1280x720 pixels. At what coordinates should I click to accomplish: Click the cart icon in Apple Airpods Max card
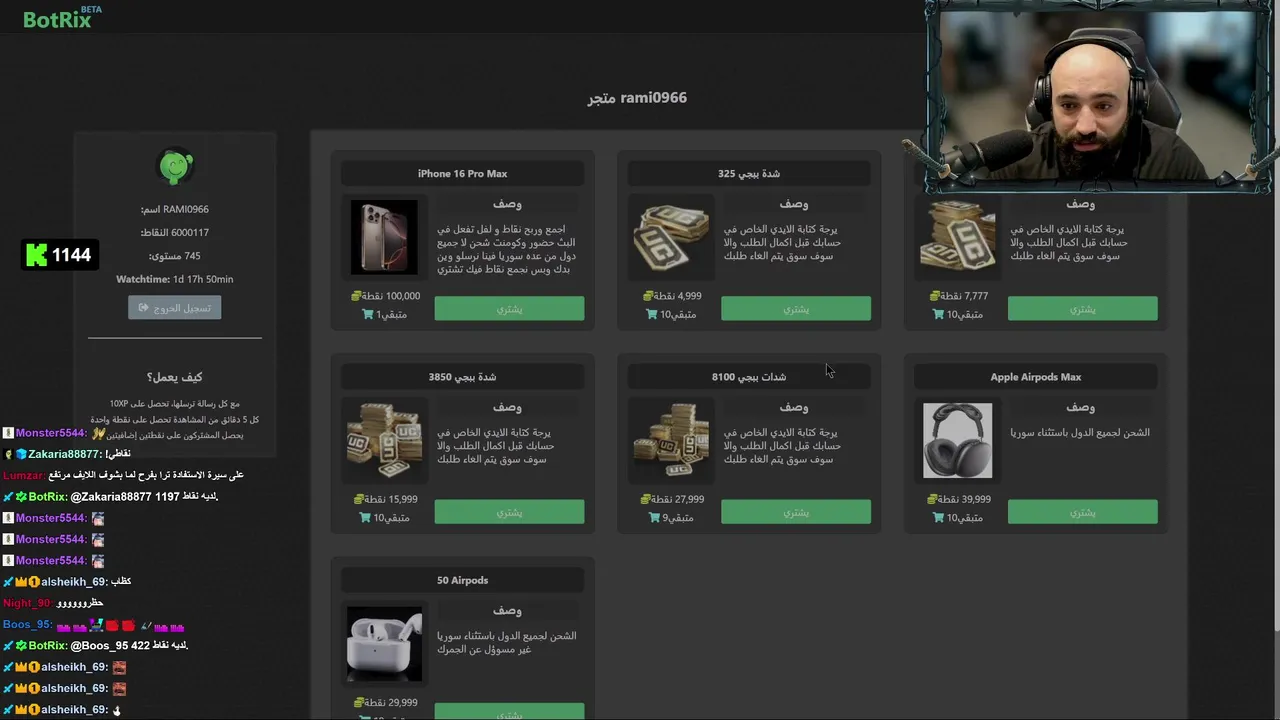pyautogui.click(x=939, y=517)
